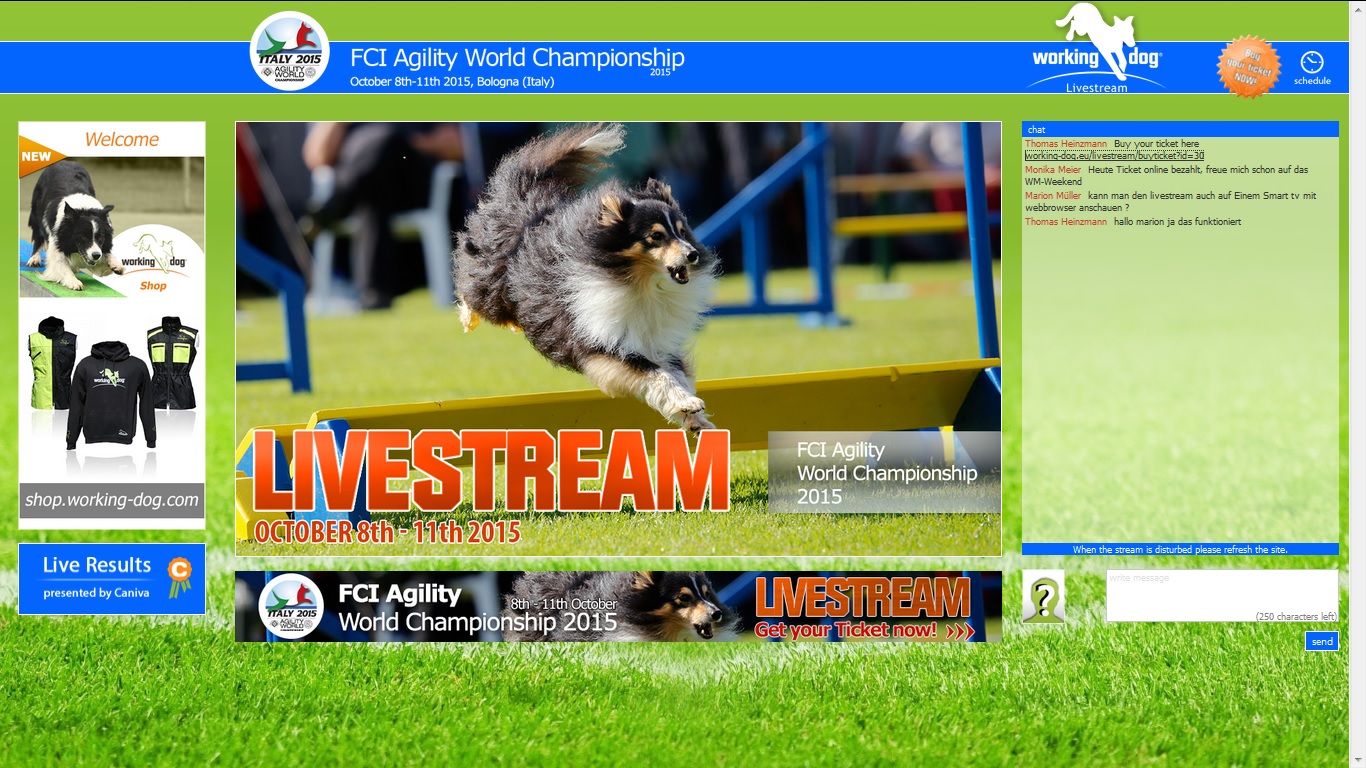Click the Italy 2015 logo in bottom banner
The image size is (1366, 768).
pos(291,606)
